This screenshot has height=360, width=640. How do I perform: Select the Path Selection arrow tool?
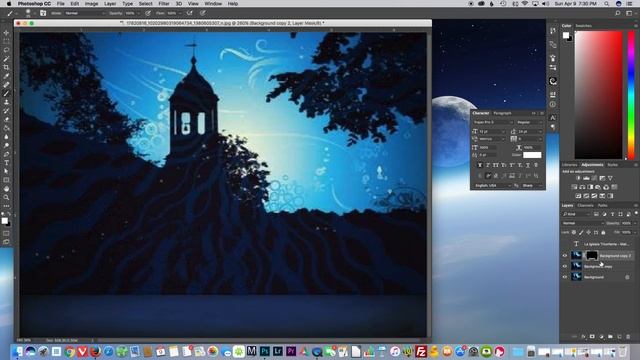coord(6,171)
